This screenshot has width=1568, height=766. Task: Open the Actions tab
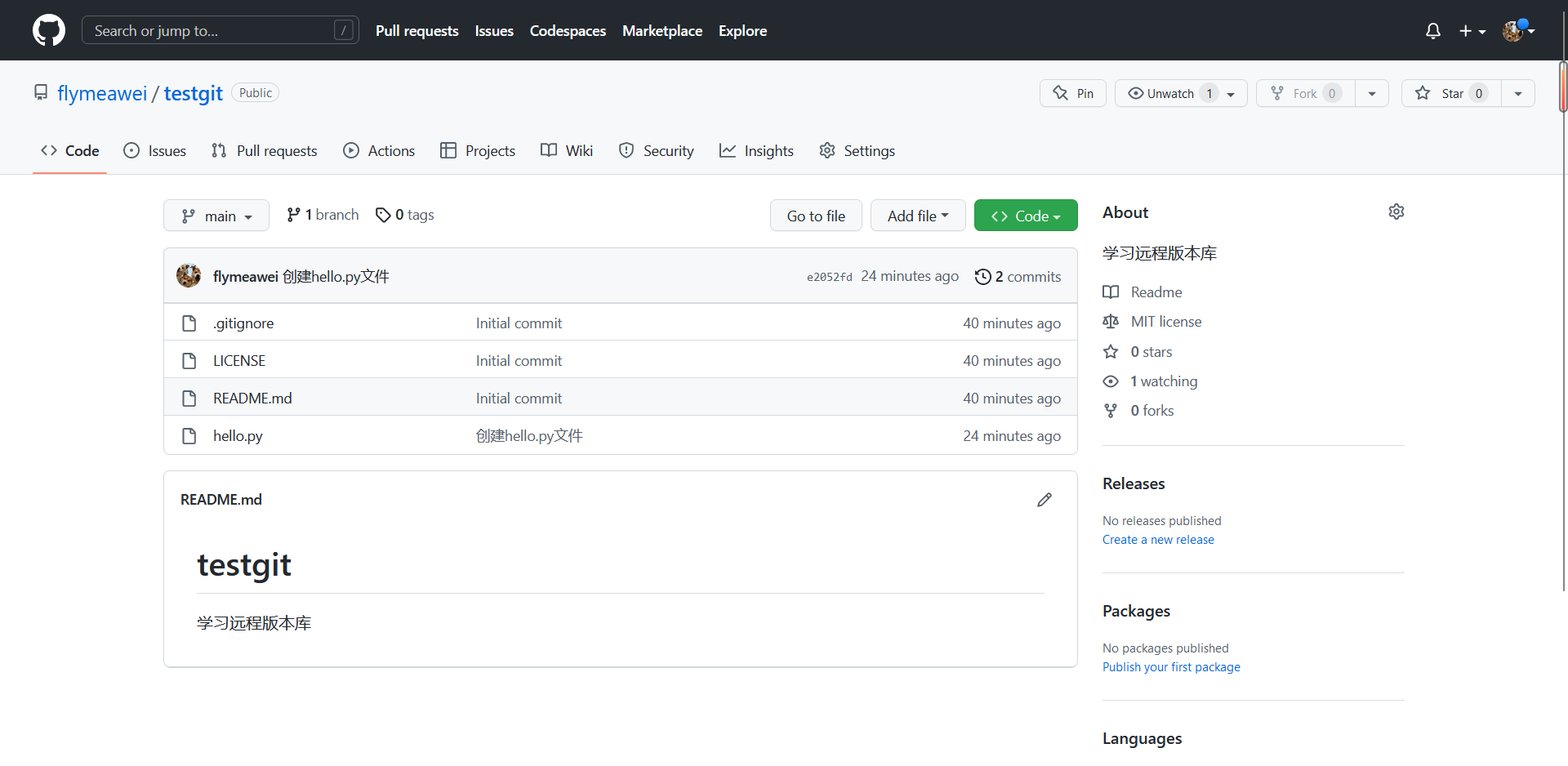379,150
